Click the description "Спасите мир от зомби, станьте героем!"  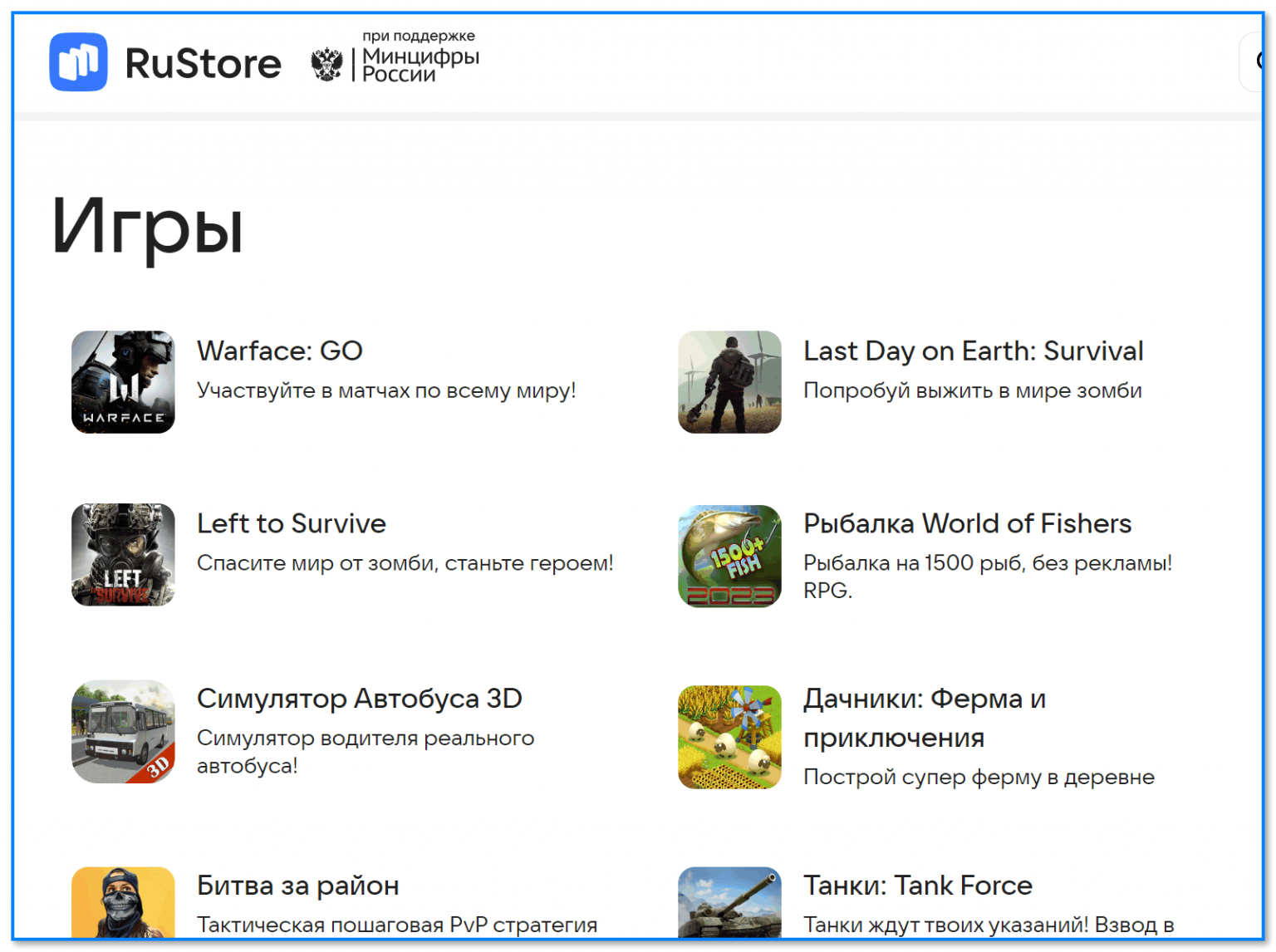coord(405,563)
